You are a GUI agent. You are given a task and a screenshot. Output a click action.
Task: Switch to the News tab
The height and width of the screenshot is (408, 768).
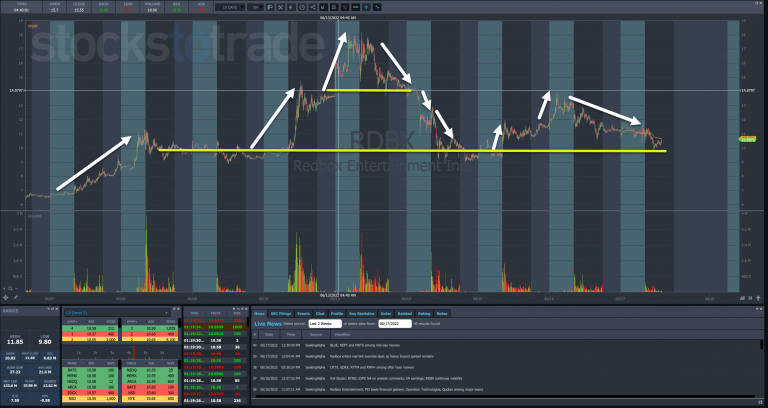point(259,313)
